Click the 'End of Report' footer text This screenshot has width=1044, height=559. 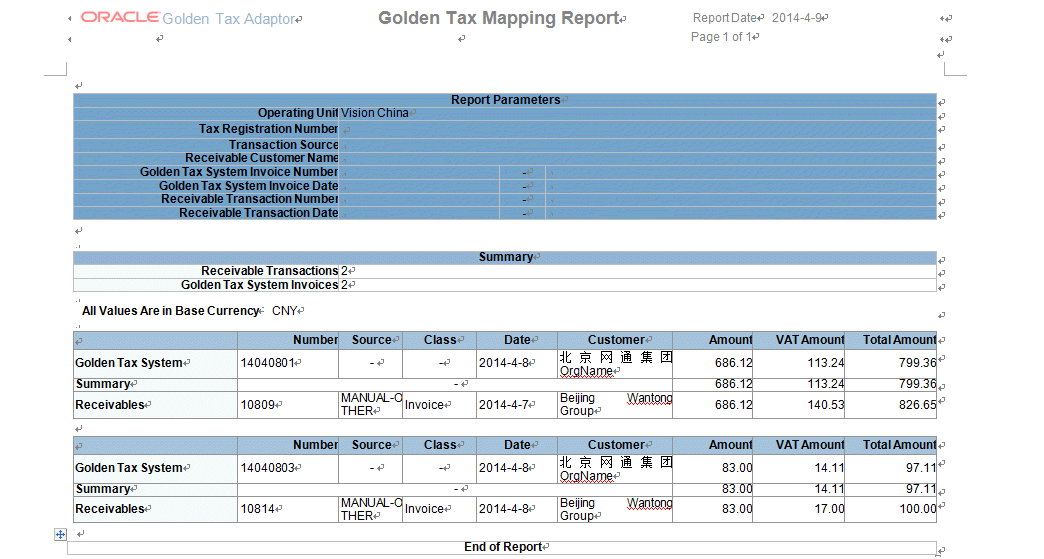[x=503, y=547]
